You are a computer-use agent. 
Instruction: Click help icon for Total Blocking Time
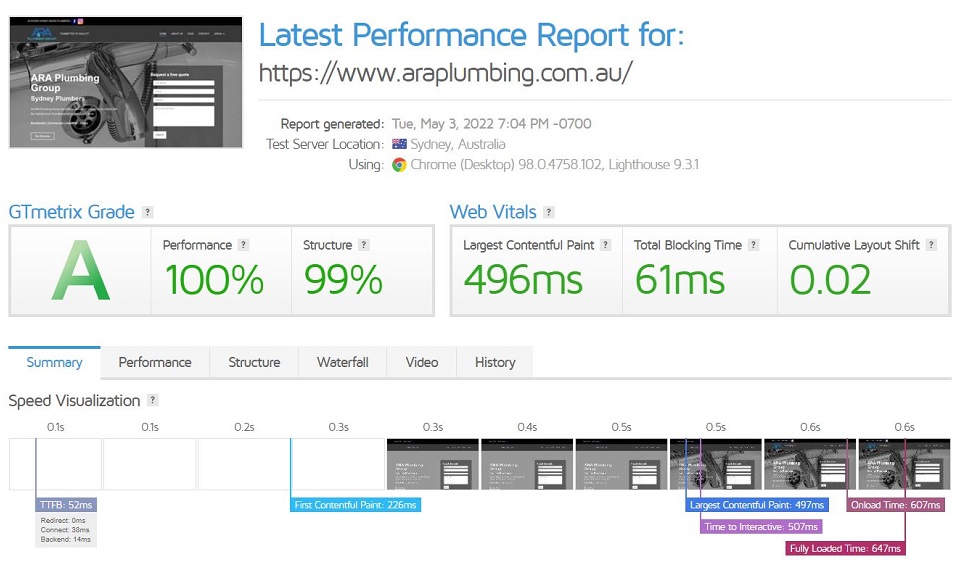point(754,245)
